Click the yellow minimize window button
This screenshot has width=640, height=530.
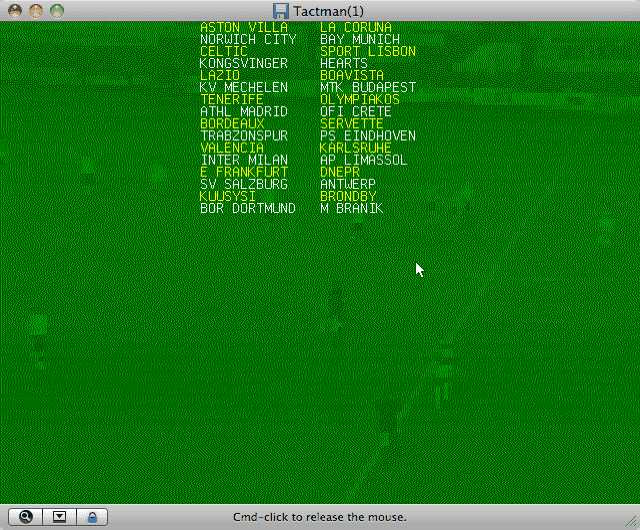36,10
